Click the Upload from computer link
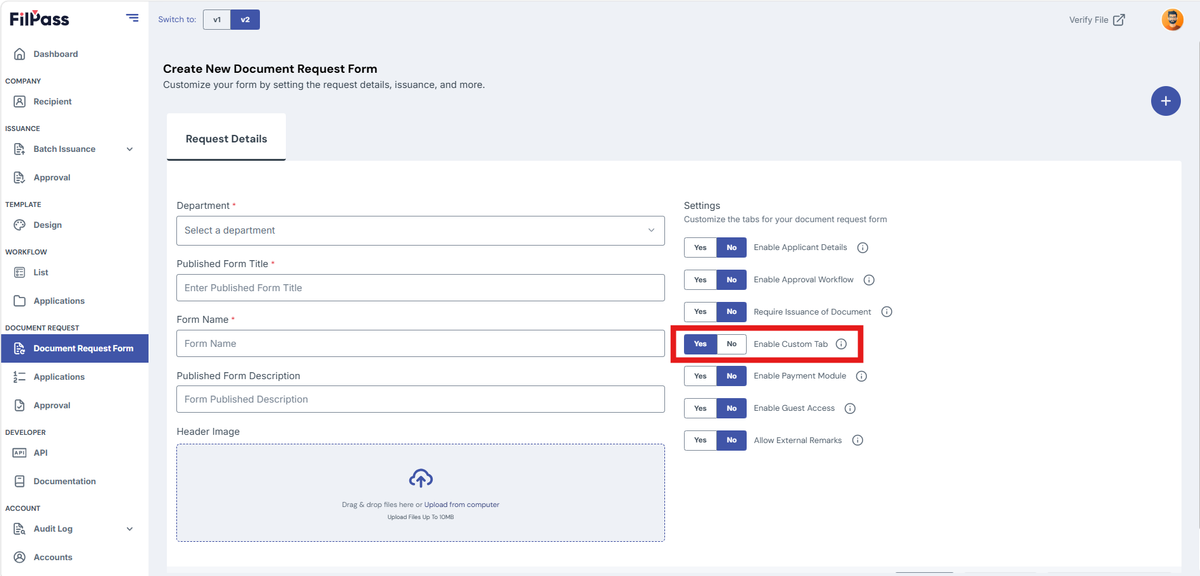 pyautogui.click(x=461, y=505)
